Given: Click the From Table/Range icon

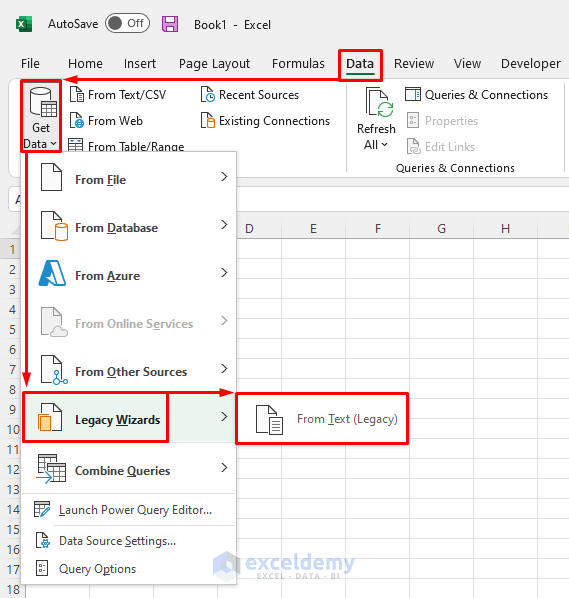Looking at the screenshot, I should point(75,145).
